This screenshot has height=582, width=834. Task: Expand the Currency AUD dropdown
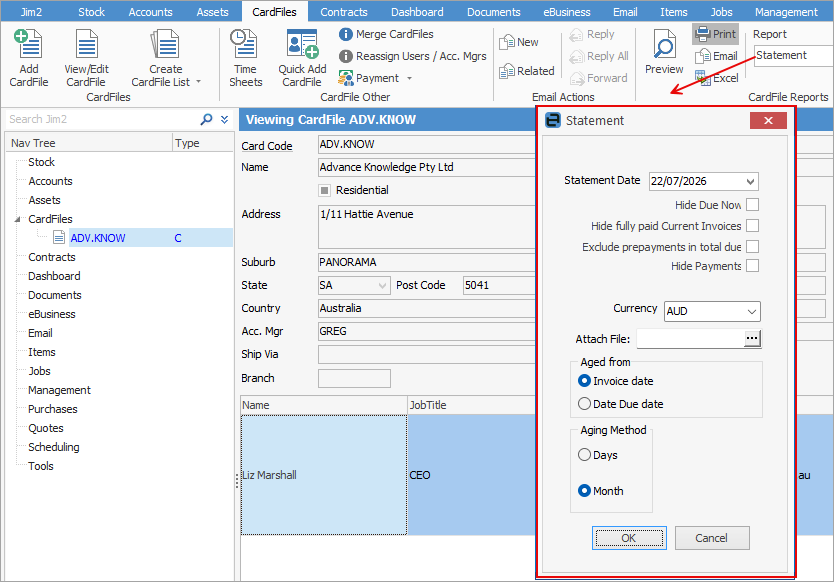tap(752, 311)
